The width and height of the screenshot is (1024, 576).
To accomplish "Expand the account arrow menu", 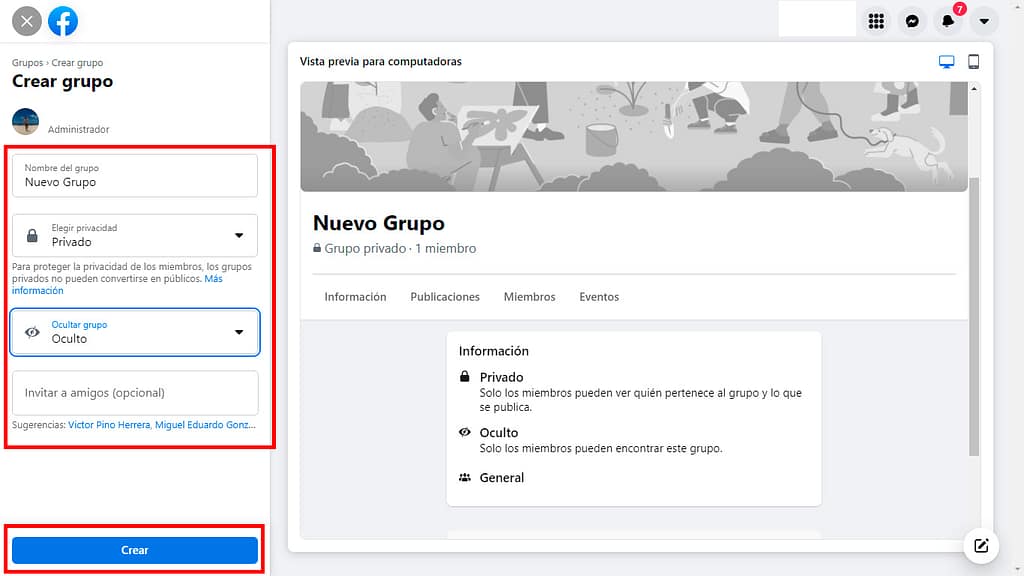I will point(984,21).
